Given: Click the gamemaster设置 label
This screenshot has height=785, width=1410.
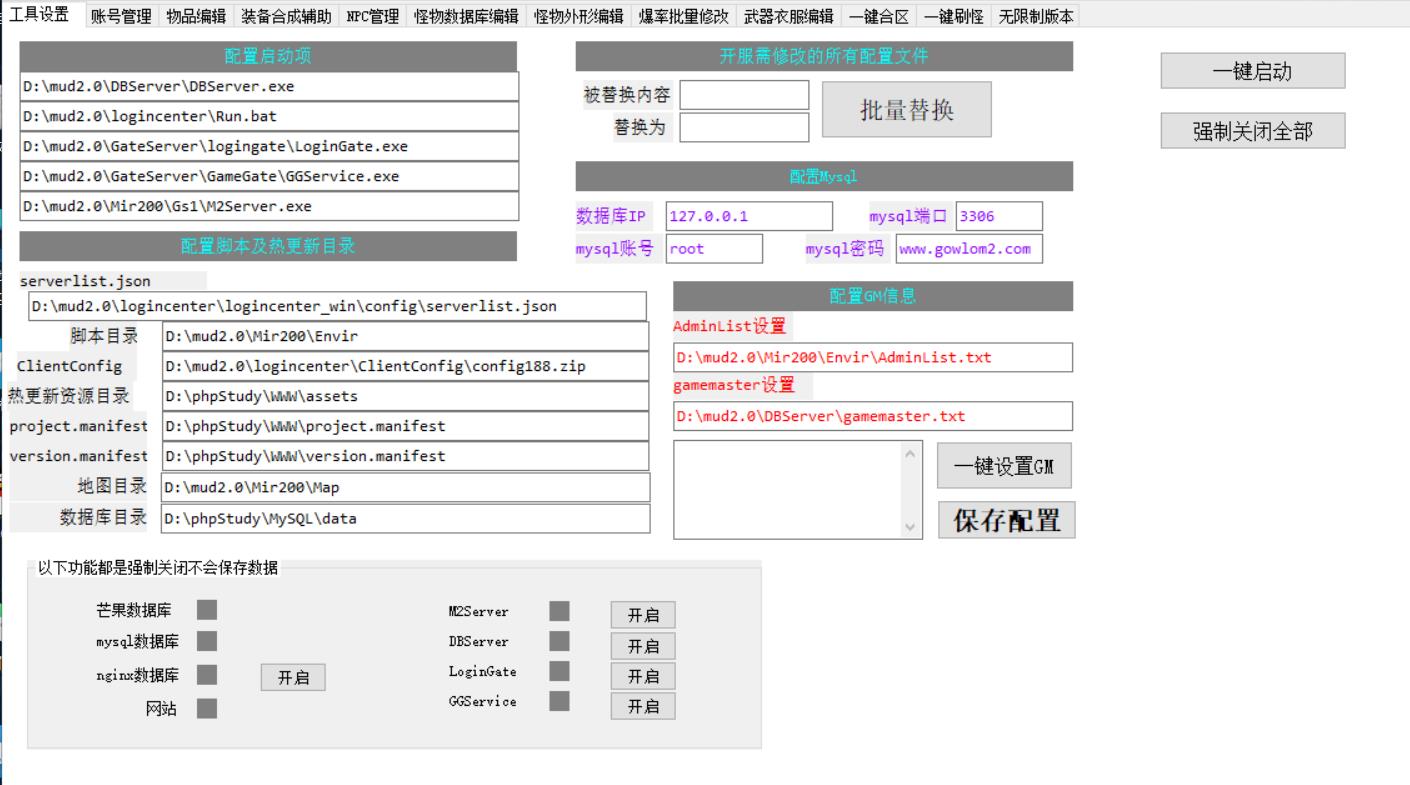Looking at the screenshot, I should [734, 385].
